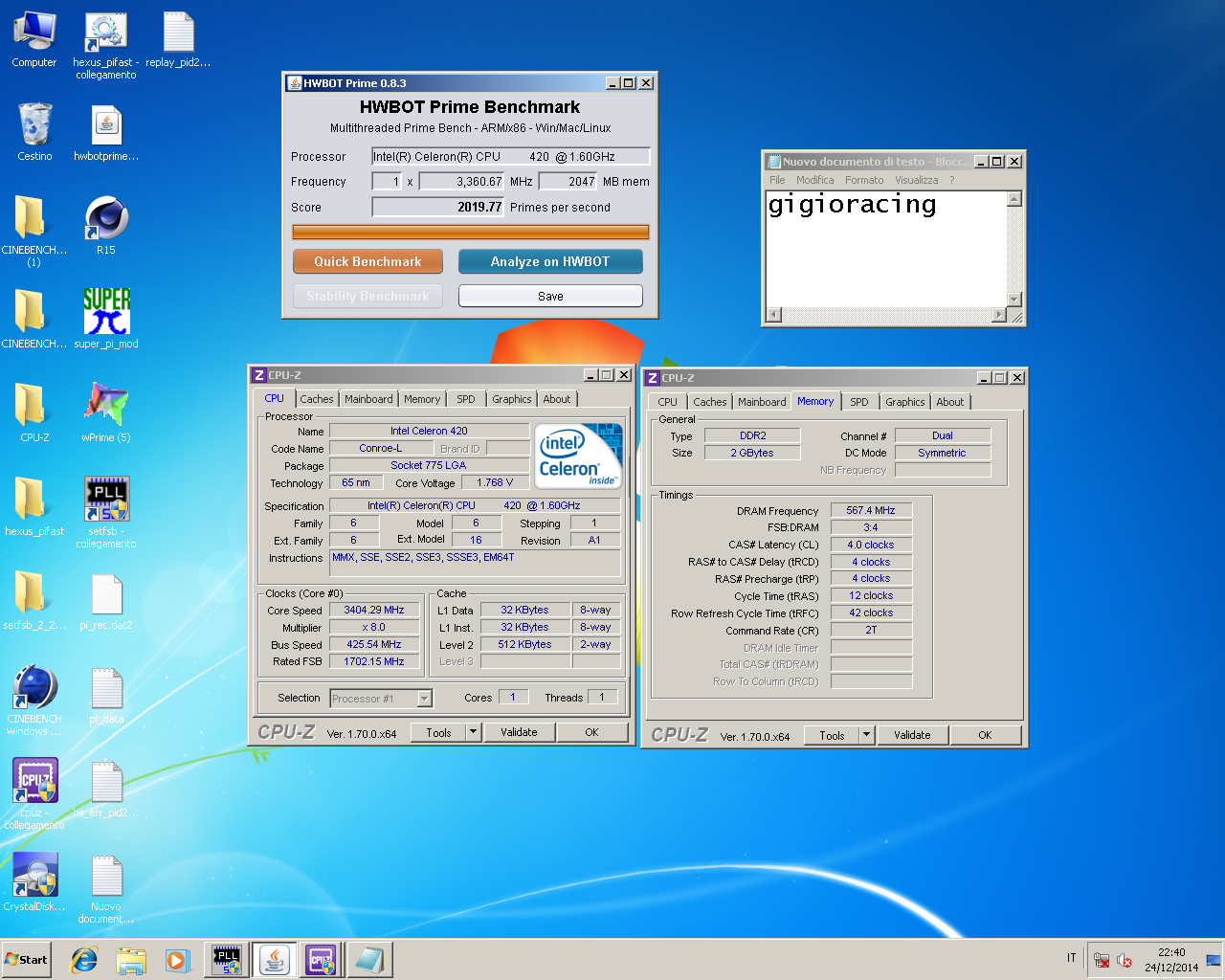Open the Cestino recycle bin
Viewport: 1225px width, 980px height.
click(34, 132)
